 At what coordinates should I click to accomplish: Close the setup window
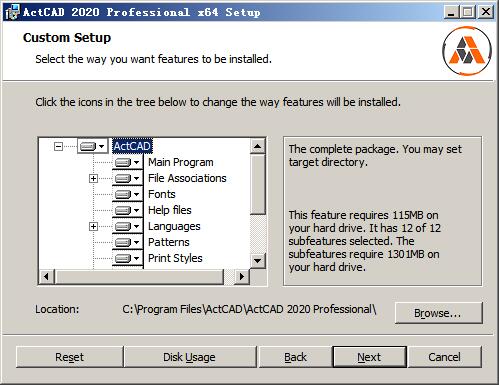click(486, 12)
